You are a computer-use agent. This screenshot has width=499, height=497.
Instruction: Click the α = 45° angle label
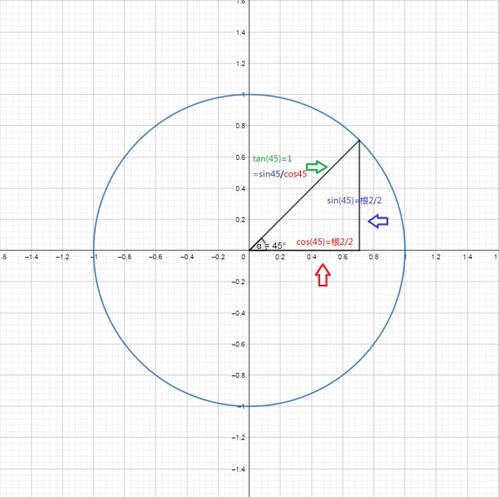pyautogui.click(x=271, y=246)
